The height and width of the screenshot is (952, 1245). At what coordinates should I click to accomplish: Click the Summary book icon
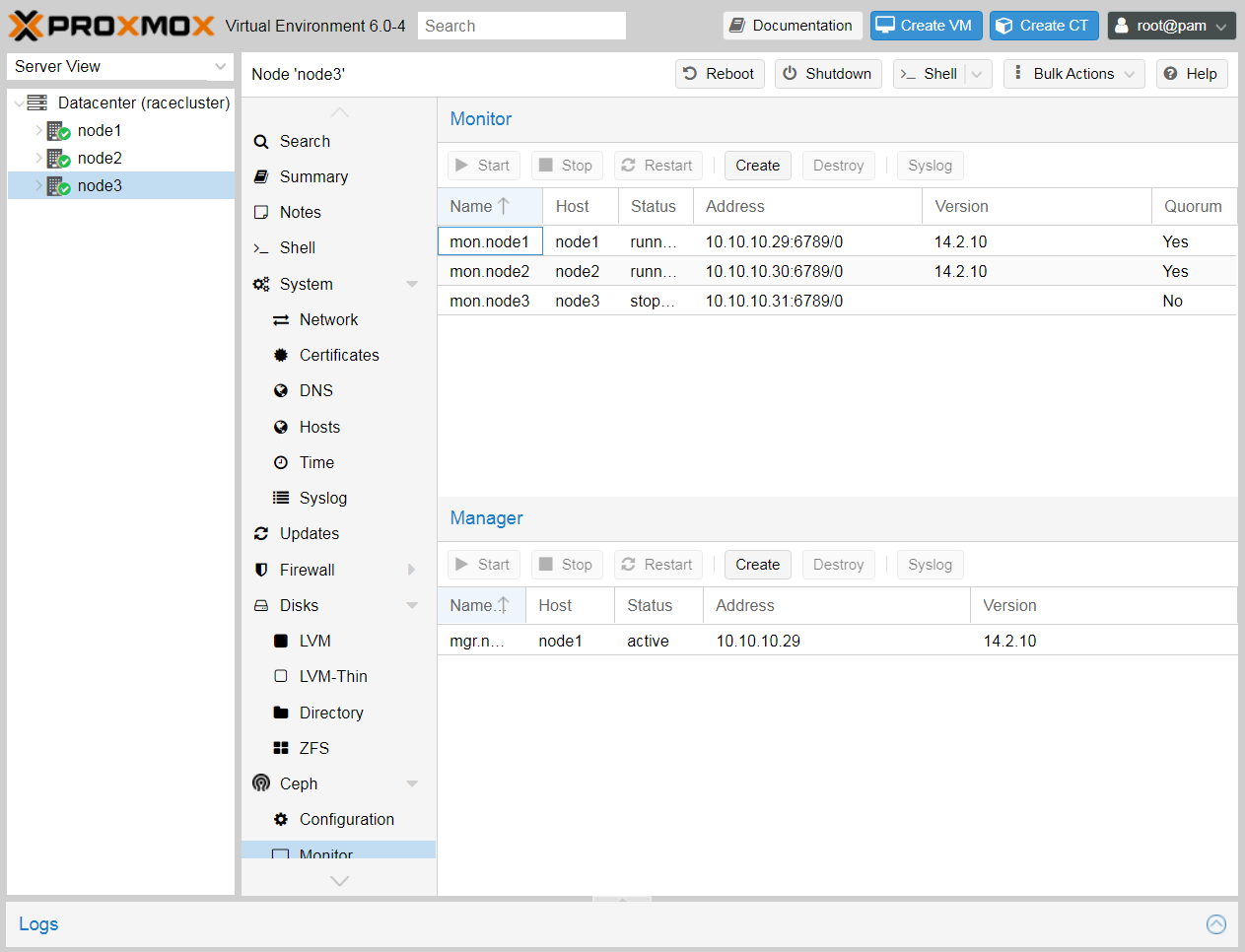(x=261, y=177)
